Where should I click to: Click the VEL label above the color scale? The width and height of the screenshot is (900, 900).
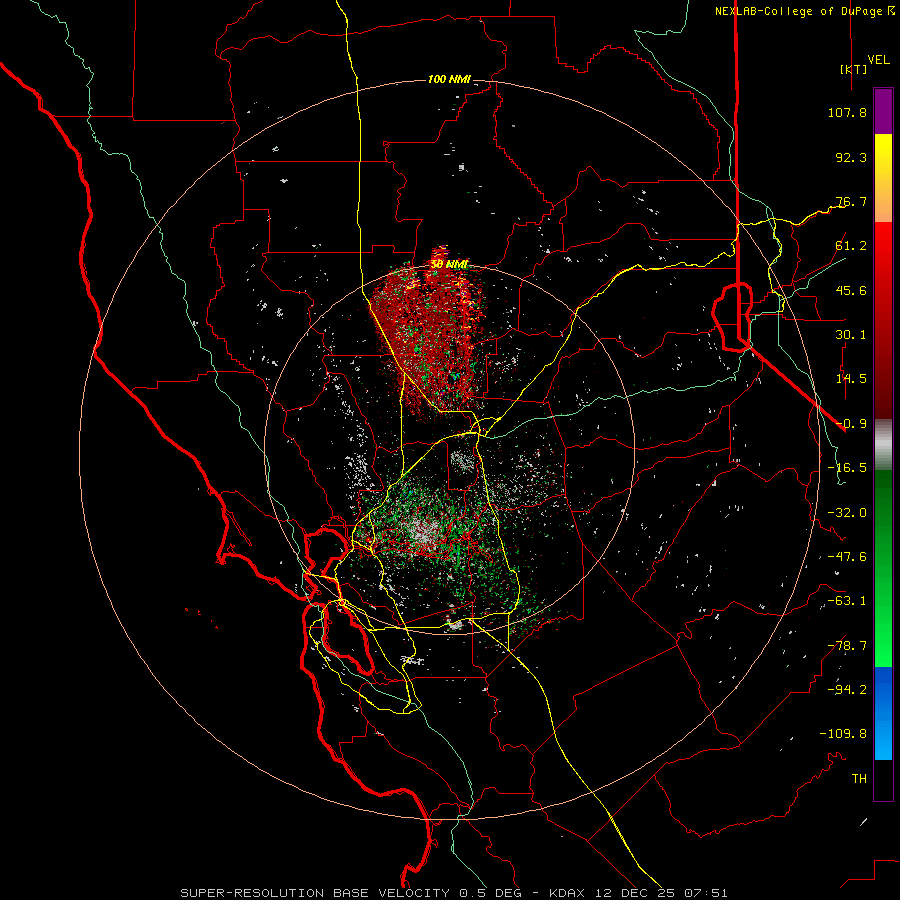coord(878,60)
